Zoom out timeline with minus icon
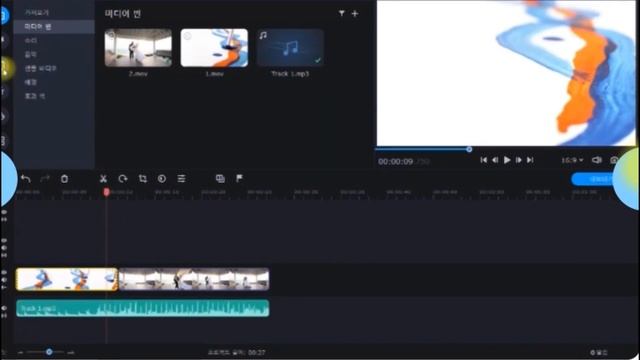640x360 pixels. click(x=20, y=352)
